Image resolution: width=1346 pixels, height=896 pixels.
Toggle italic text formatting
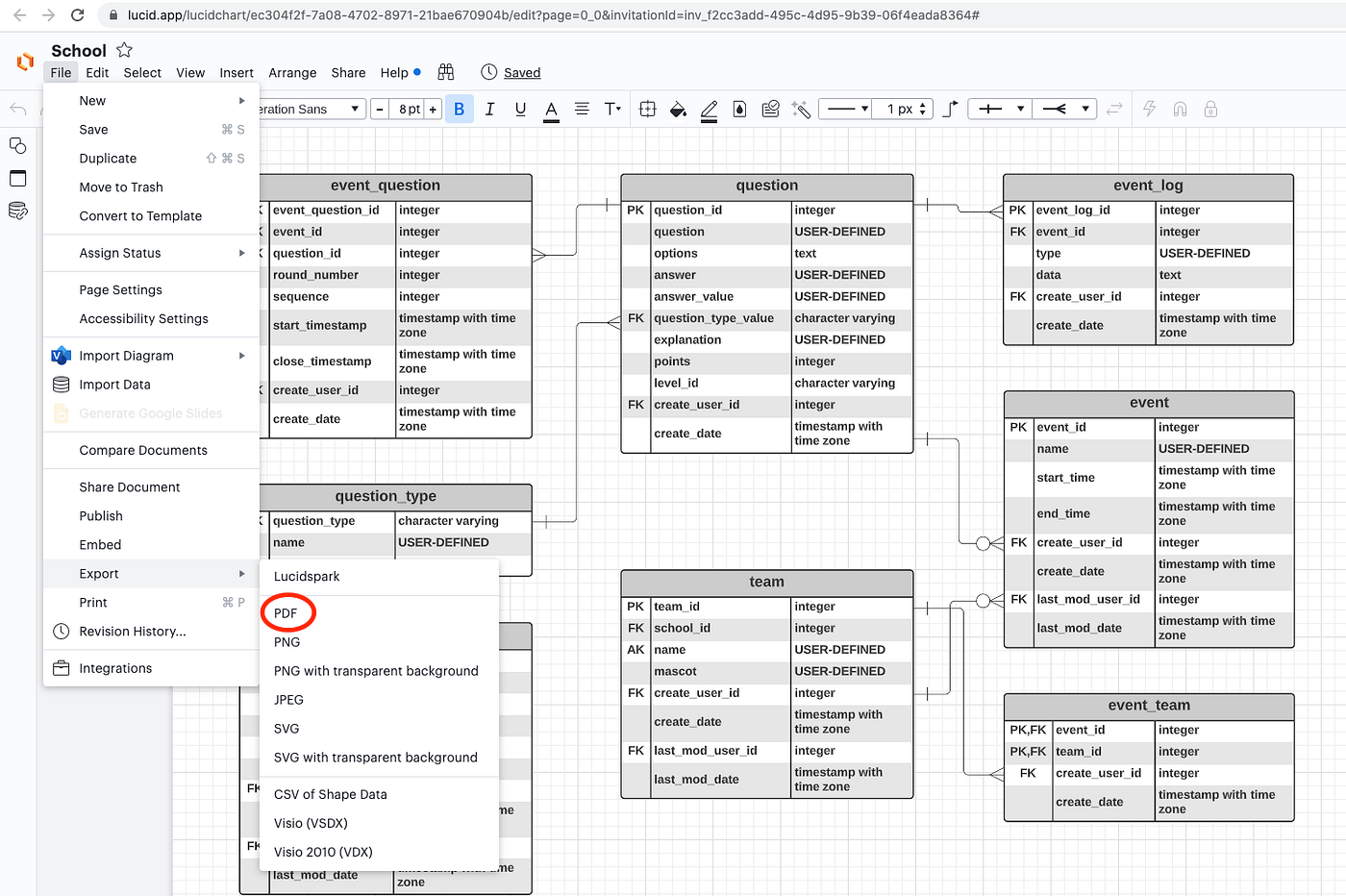point(490,109)
